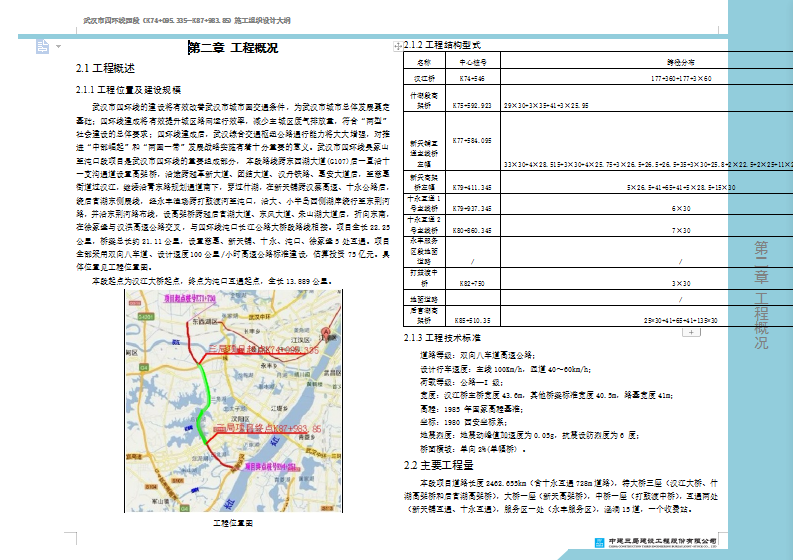Click the line starting '本段起点为汉江大桥起点'
The height and width of the screenshot is (560, 793).
(211, 281)
